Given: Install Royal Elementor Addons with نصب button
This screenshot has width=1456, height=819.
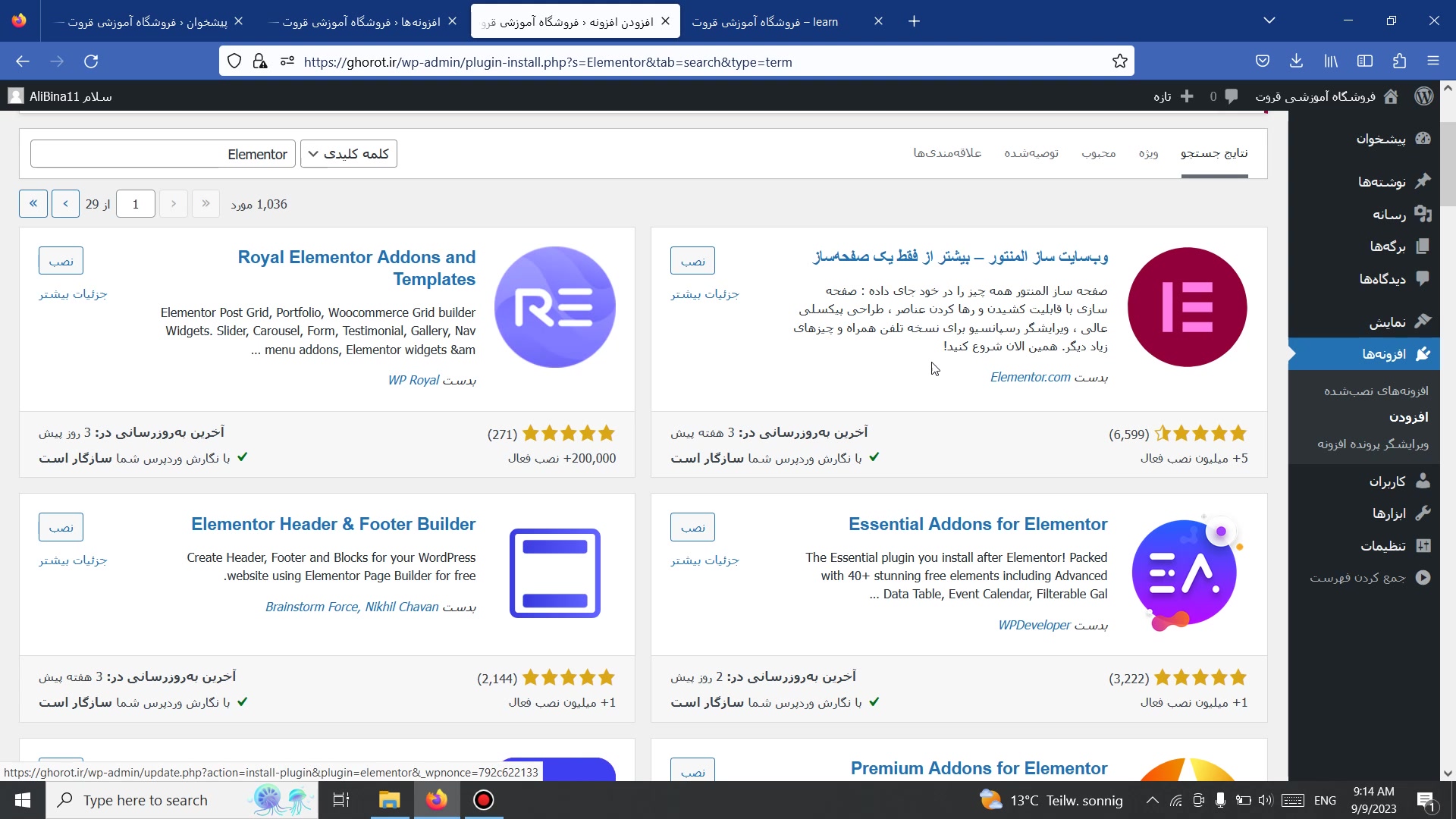Looking at the screenshot, I should click(61, 261).
